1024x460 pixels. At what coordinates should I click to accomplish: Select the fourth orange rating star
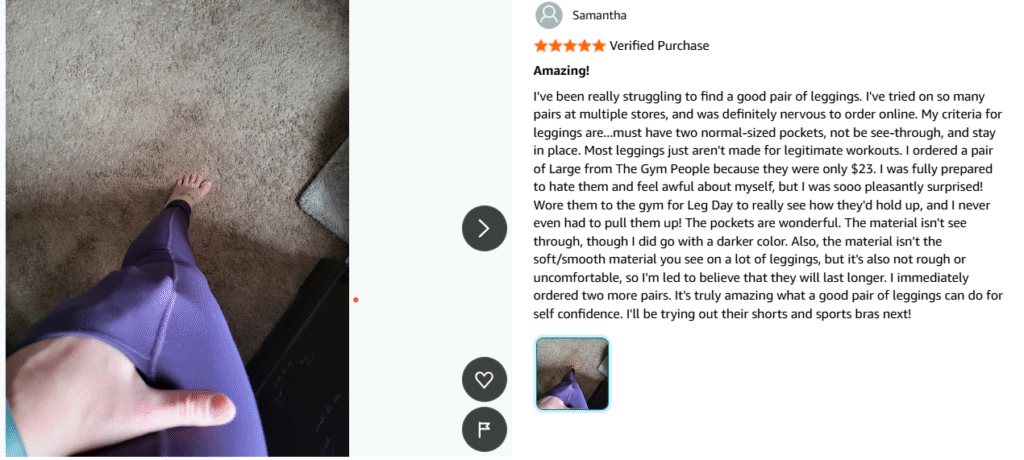584,46
